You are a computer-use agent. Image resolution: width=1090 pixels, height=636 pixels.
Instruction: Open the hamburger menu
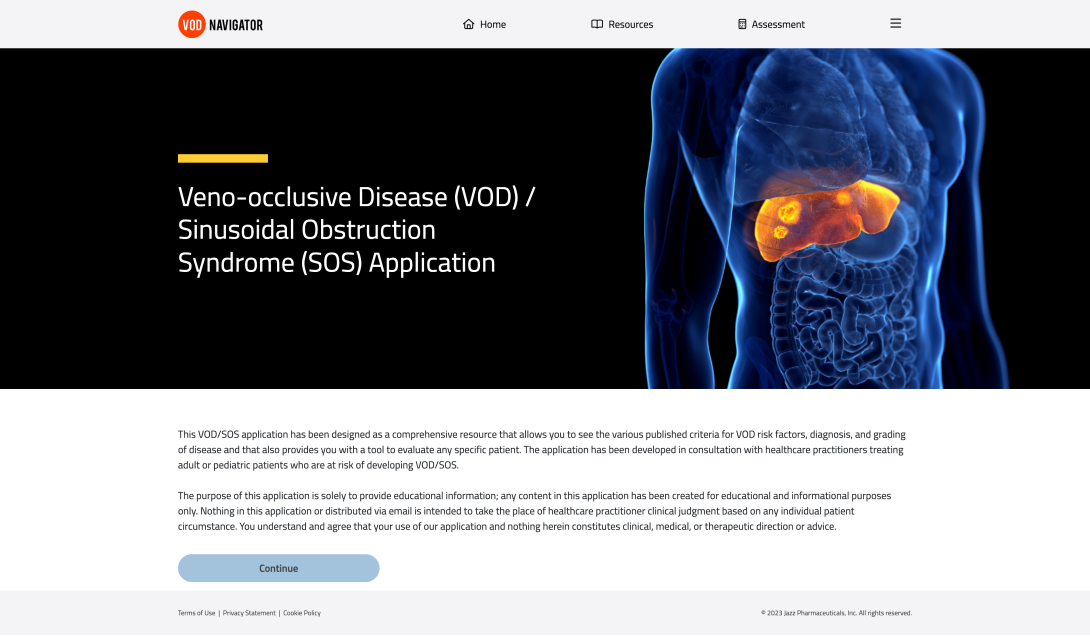point(895,24)
